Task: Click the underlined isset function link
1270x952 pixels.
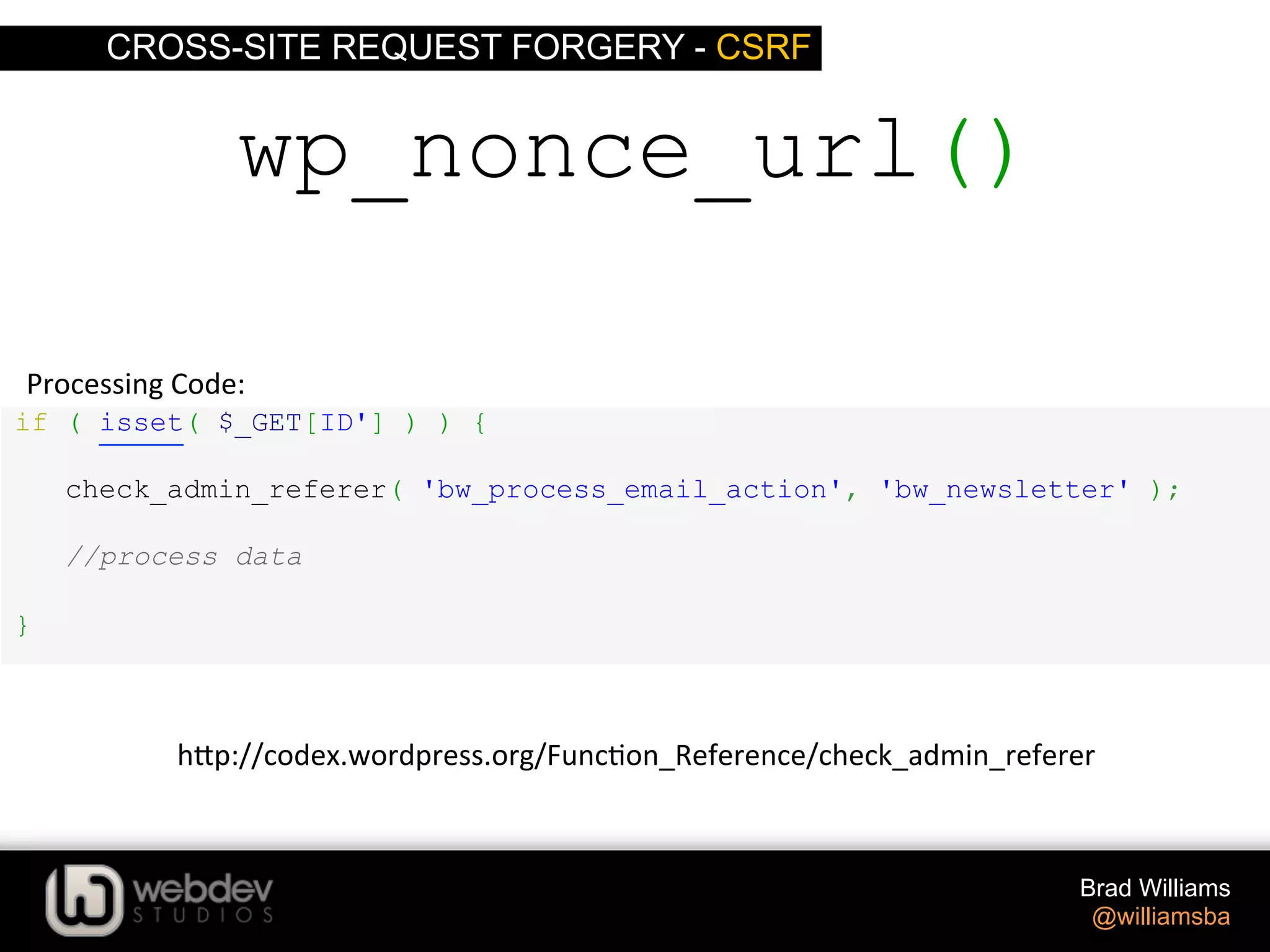Action: point(141,425)
